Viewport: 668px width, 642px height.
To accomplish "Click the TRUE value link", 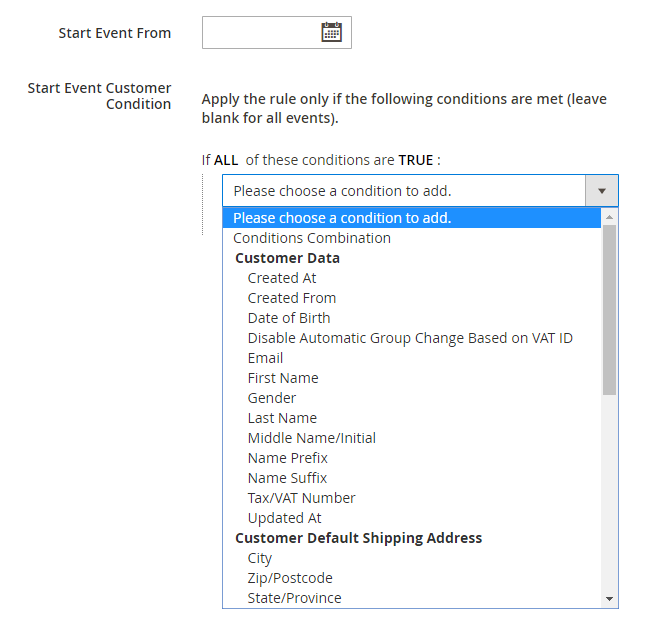I will click(416, 160).
